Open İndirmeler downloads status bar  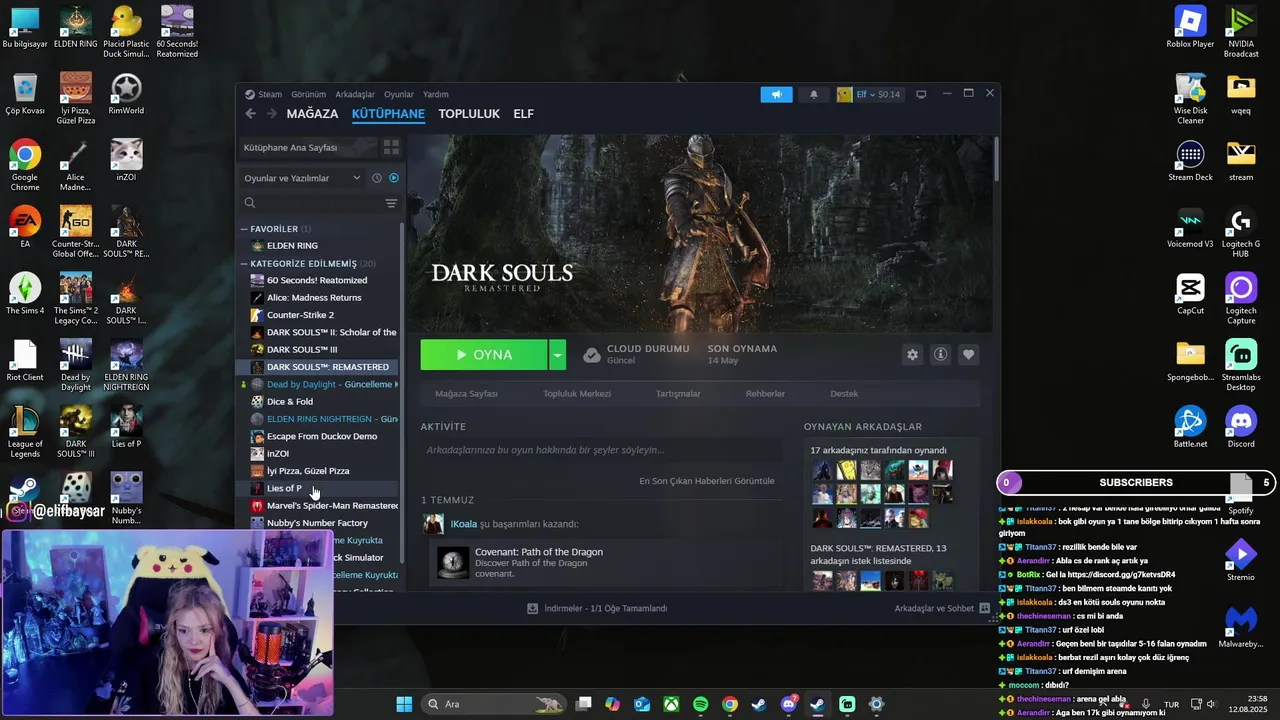pos(597,608)
